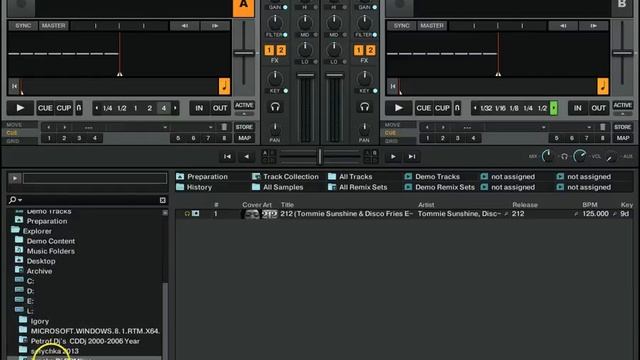Show next loop sizes on Deck A
Viewport: 640px width, 360px height.
(x=176, y=108)
